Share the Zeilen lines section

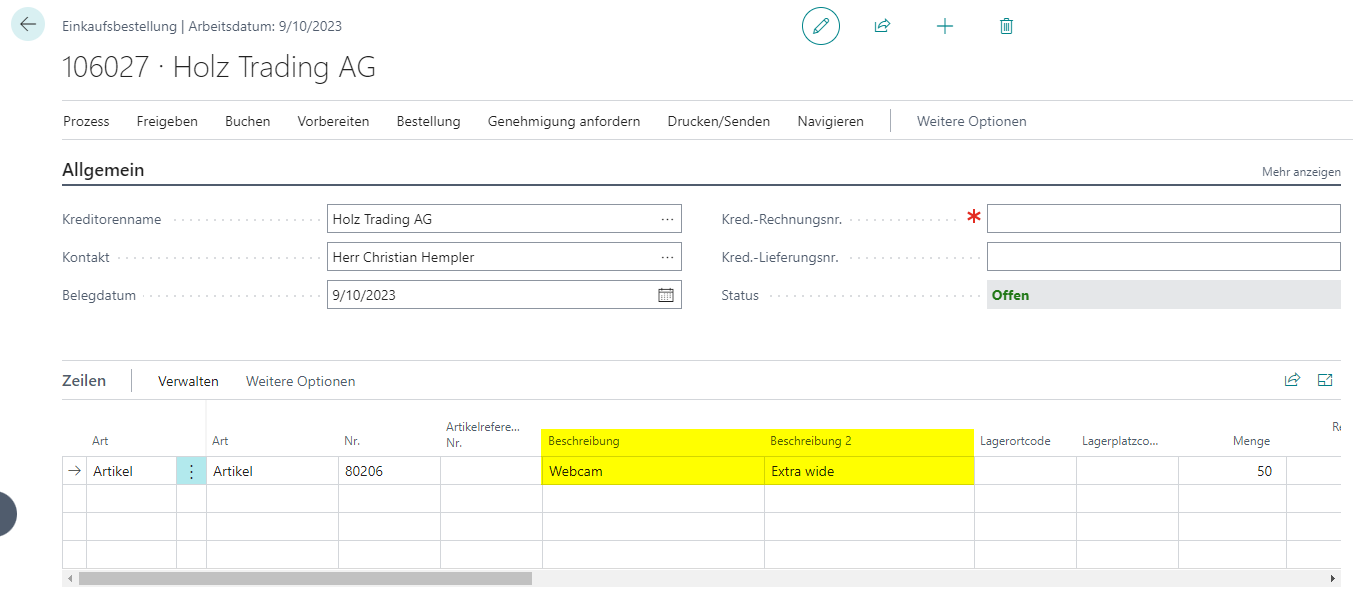pyautogui.click(x=1292, y=380)
